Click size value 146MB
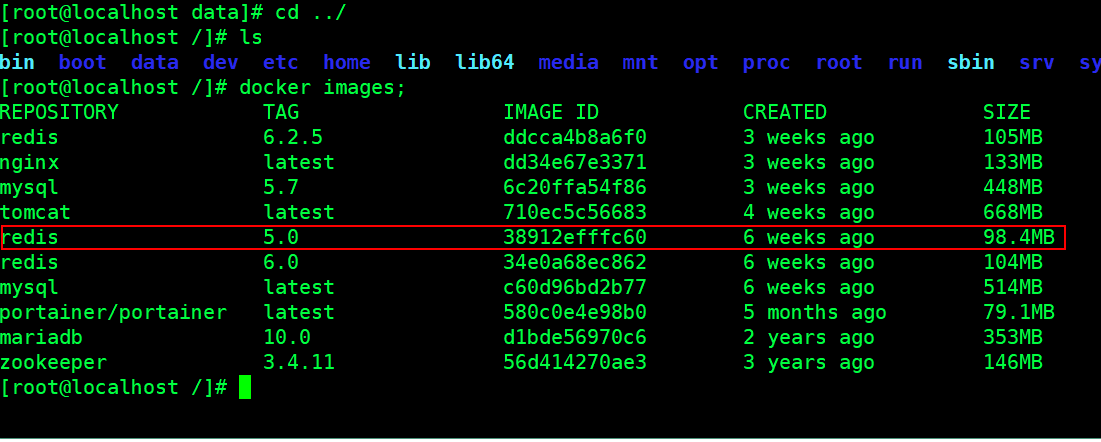Viewport: 1101px width, 442px height. (1013, 363)
